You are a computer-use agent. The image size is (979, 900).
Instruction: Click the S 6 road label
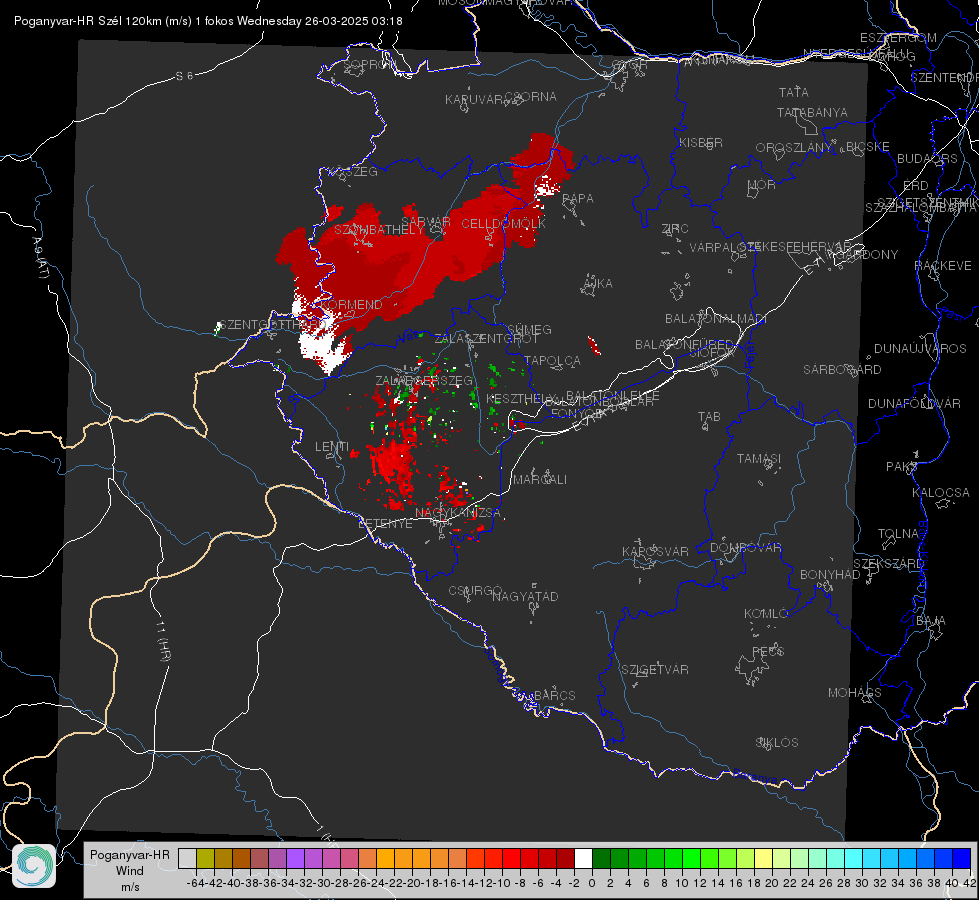tap(184, 76)
